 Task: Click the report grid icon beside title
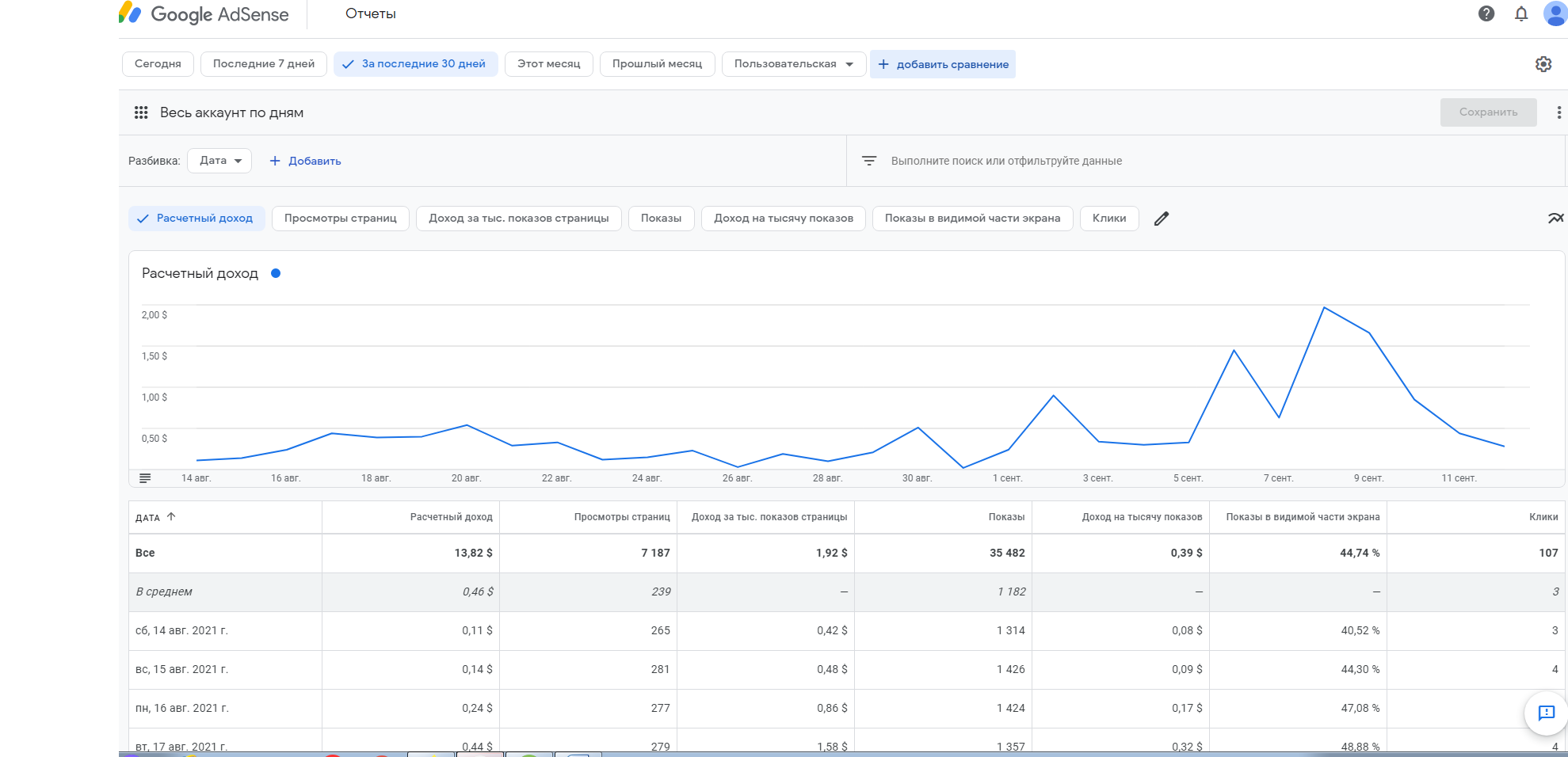coord(141,112)
